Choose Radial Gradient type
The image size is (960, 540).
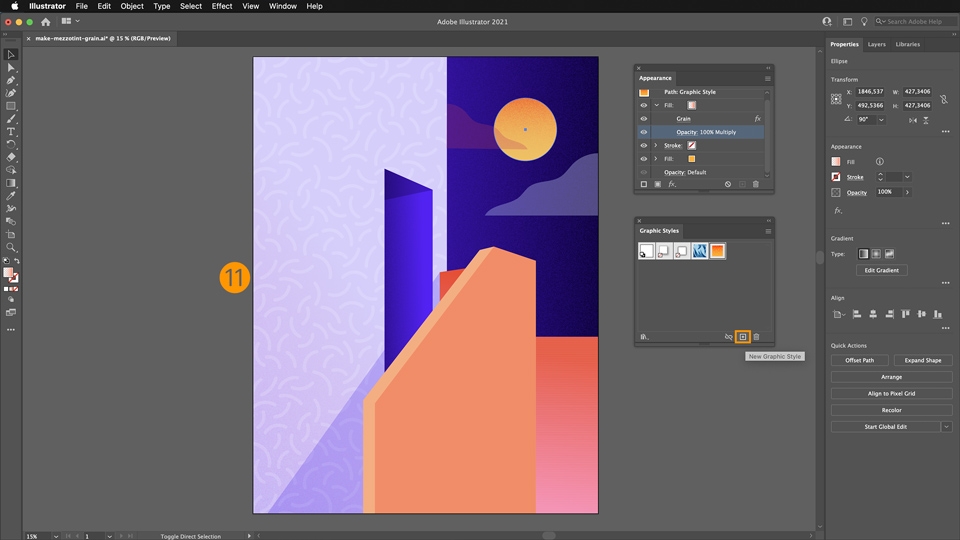tap(876, 253)
